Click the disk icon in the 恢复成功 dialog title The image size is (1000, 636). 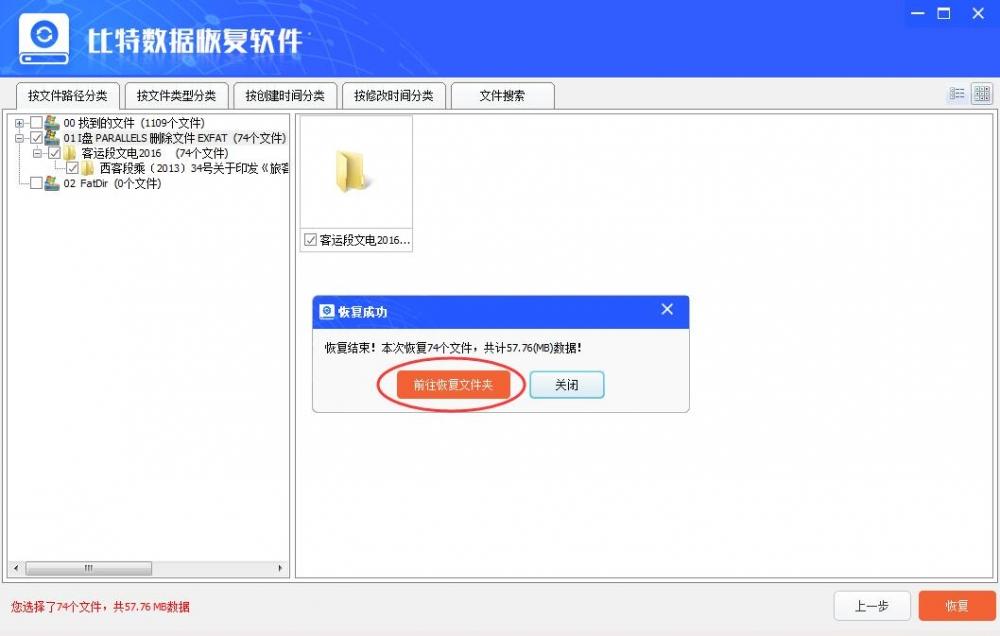point(328,312)
